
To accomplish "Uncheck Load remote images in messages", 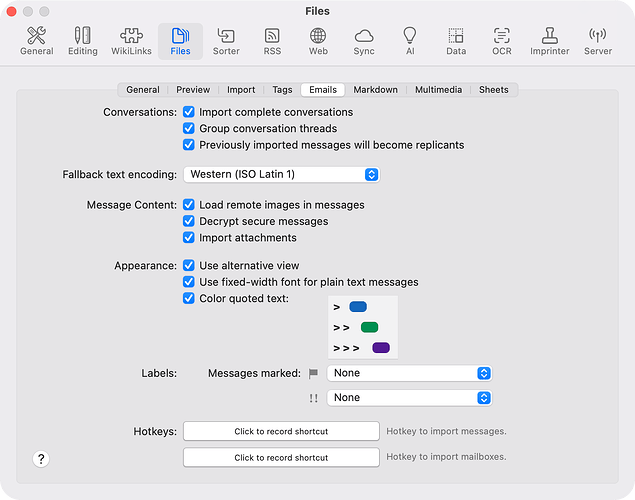I will 189,204.
